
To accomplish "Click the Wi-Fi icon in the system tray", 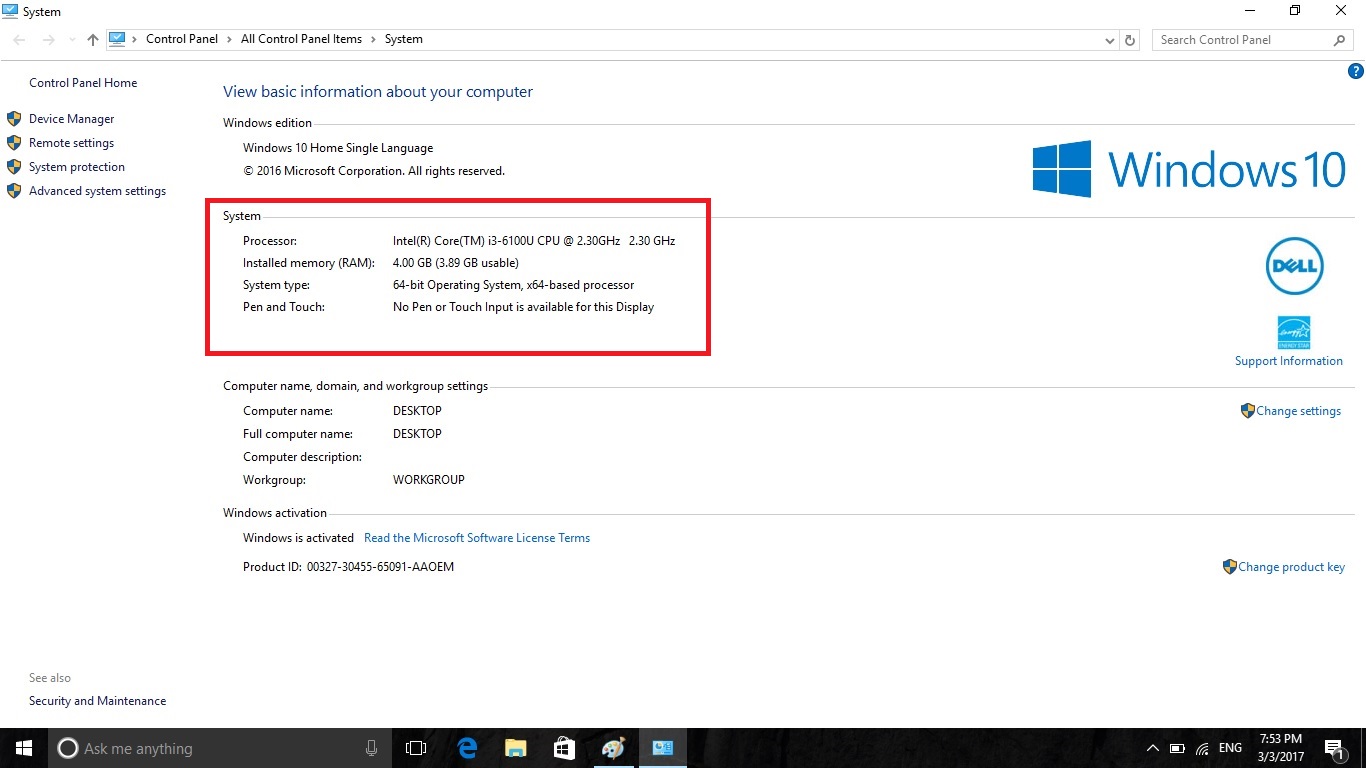I will (x=1201, y=747).
